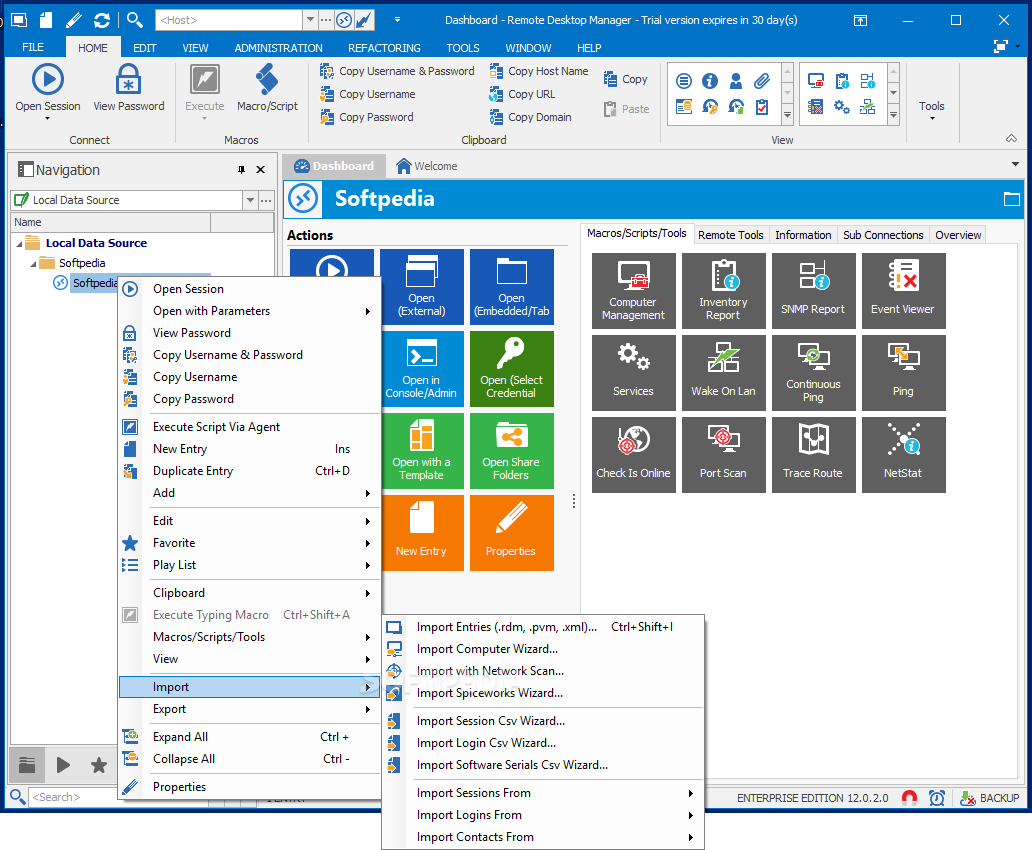The width and height of the screenshot is (1032, 850).
Task: Open the Host combo box dropdown
Action: (x=310, y=20)
